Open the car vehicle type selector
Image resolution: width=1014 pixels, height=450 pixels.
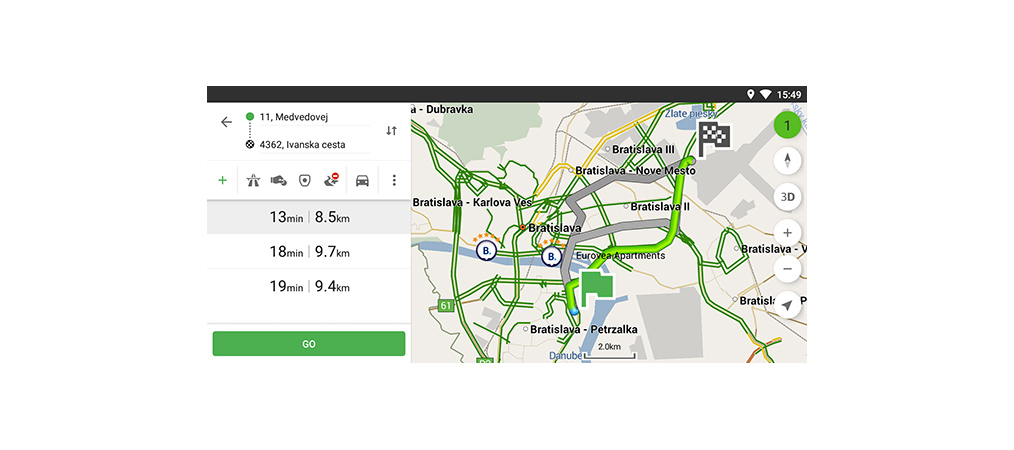tap(362, 181)
